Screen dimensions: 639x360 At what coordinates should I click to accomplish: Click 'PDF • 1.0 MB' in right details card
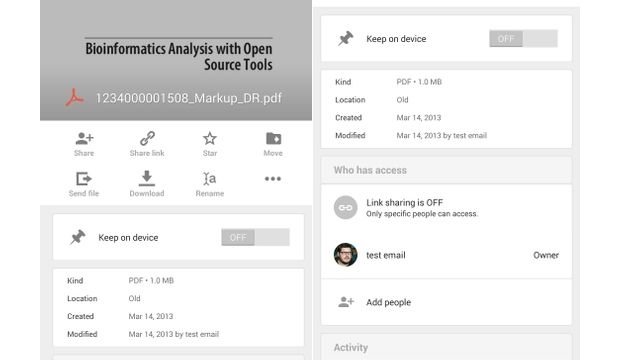pyautogui.click(x=419, y=82)
